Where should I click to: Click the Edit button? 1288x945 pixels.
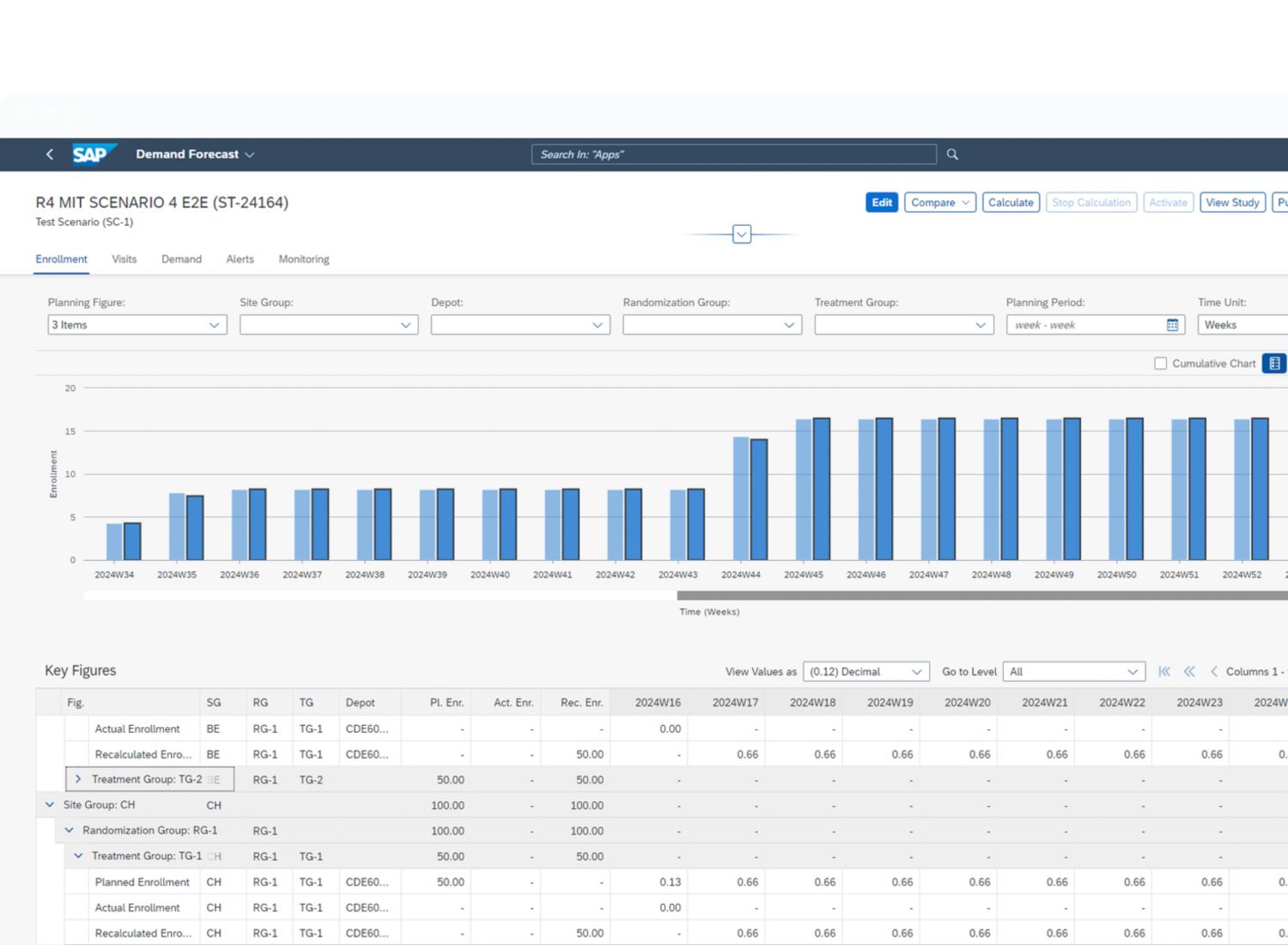[882, 203]
